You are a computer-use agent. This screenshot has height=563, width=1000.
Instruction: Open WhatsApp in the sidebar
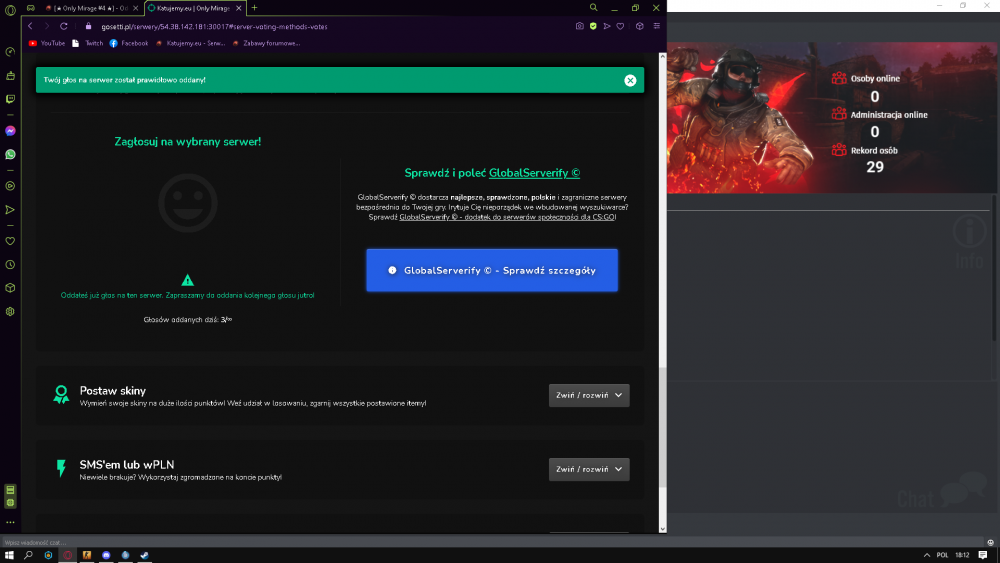tap(10, 154)
